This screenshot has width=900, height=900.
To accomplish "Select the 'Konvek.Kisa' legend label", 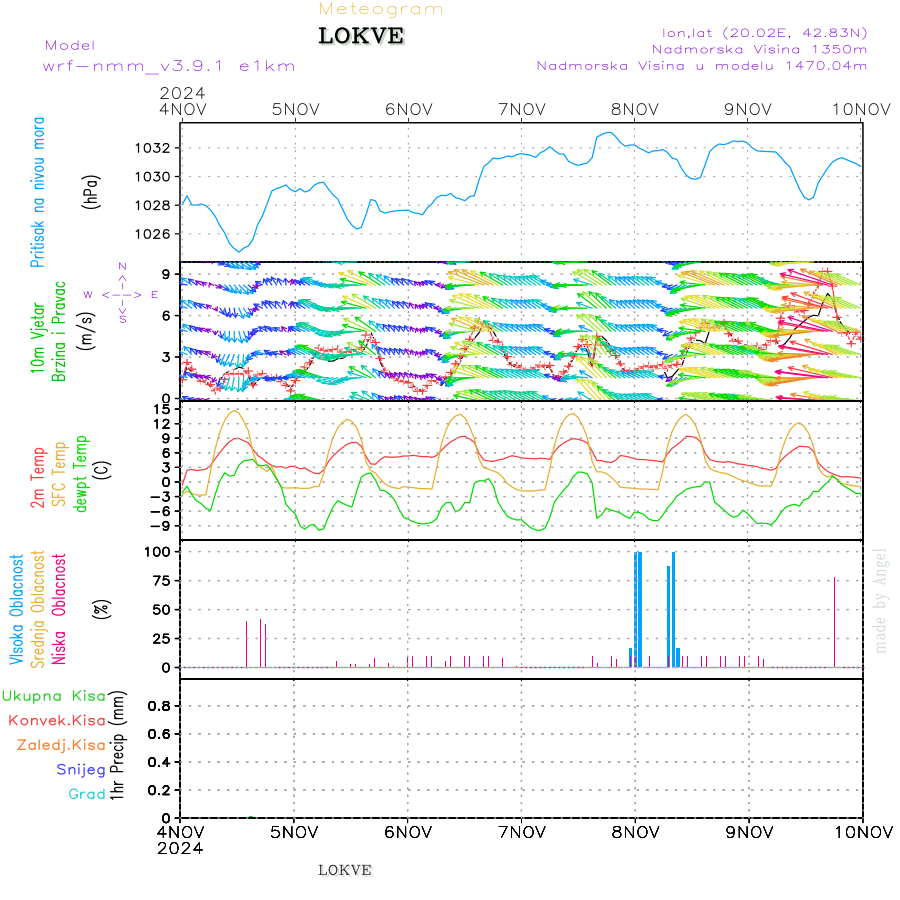I will [57, 720].
